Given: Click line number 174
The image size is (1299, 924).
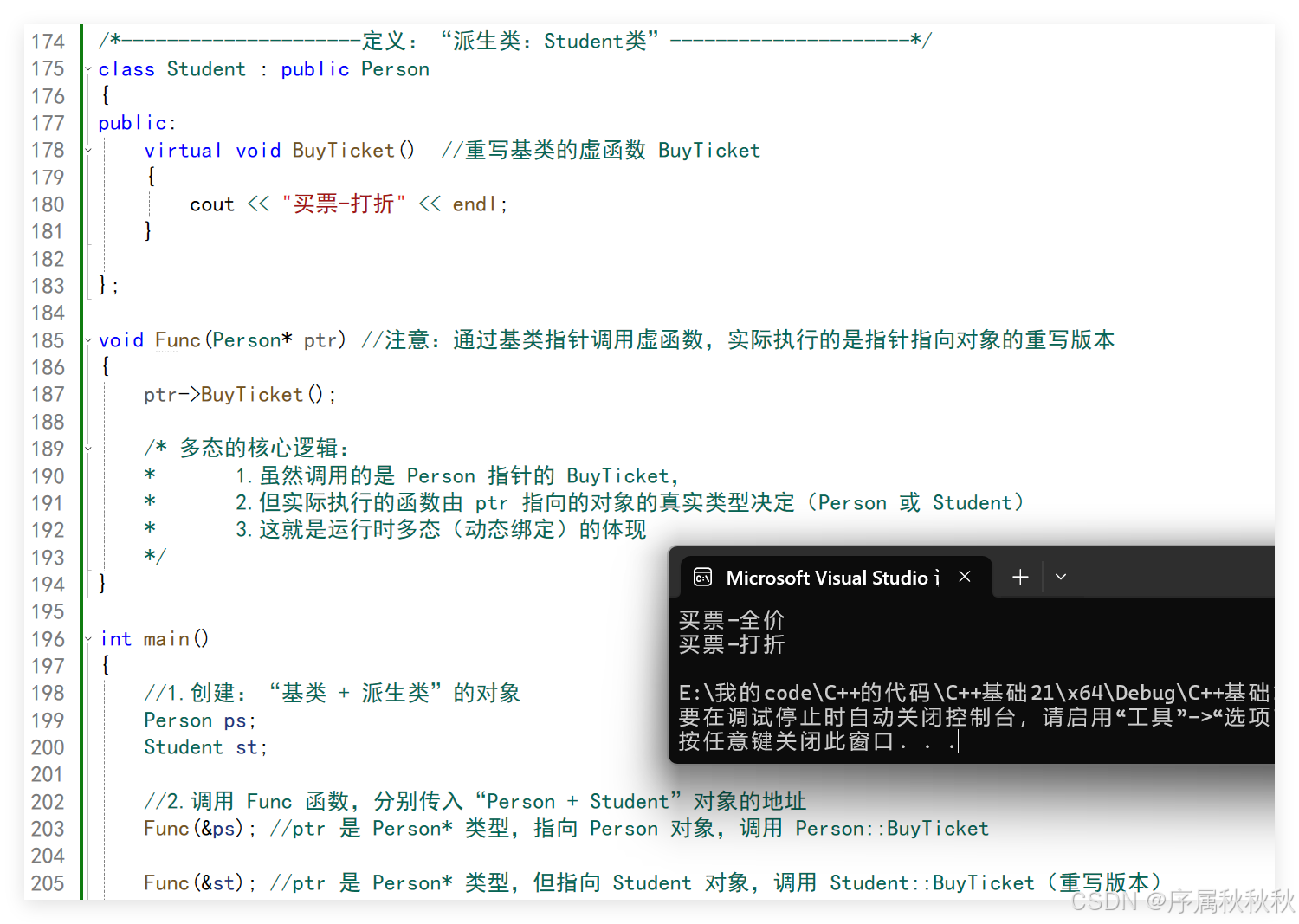Looking at the screenshot, I should pyautogui.click(x=48, y=42).
